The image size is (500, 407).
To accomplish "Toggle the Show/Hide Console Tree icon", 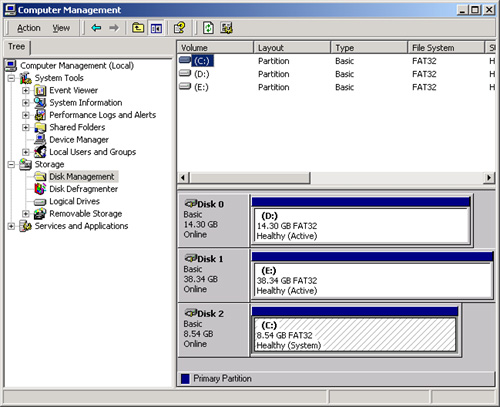I will 156,28.
